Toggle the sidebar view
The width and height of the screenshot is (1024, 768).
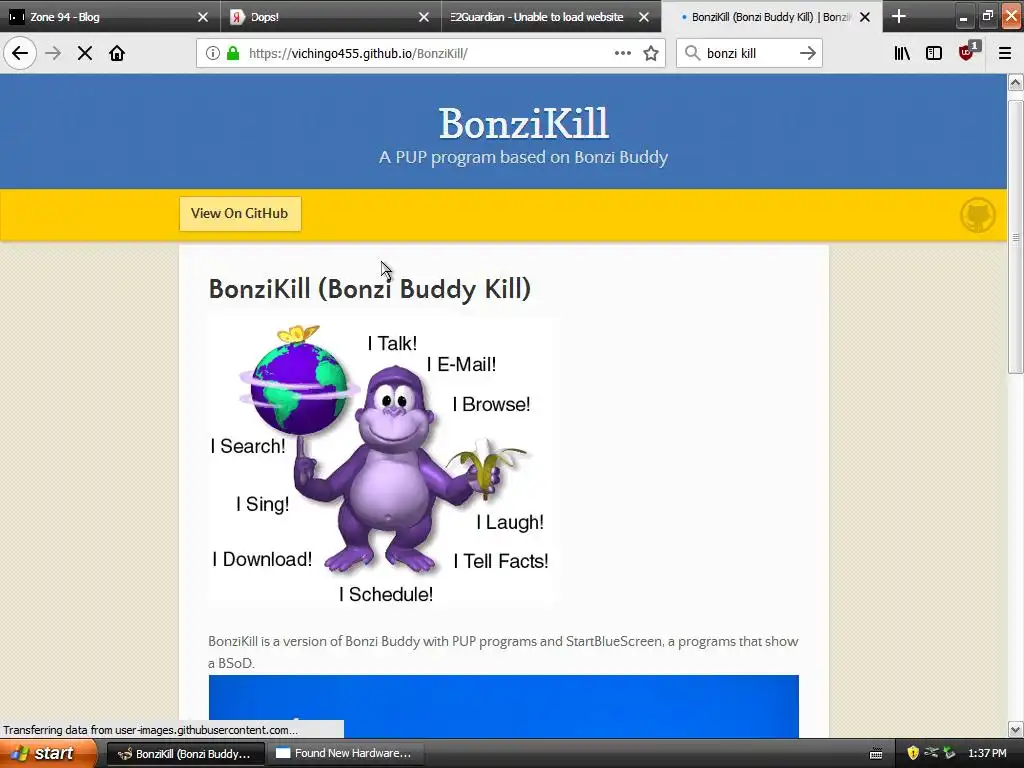pos(934,53)
